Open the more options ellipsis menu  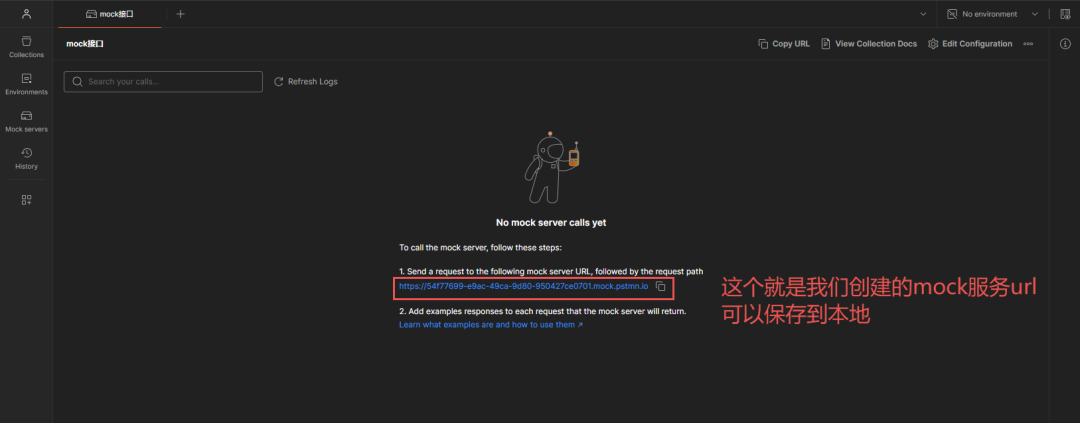tap(1028, 43)
